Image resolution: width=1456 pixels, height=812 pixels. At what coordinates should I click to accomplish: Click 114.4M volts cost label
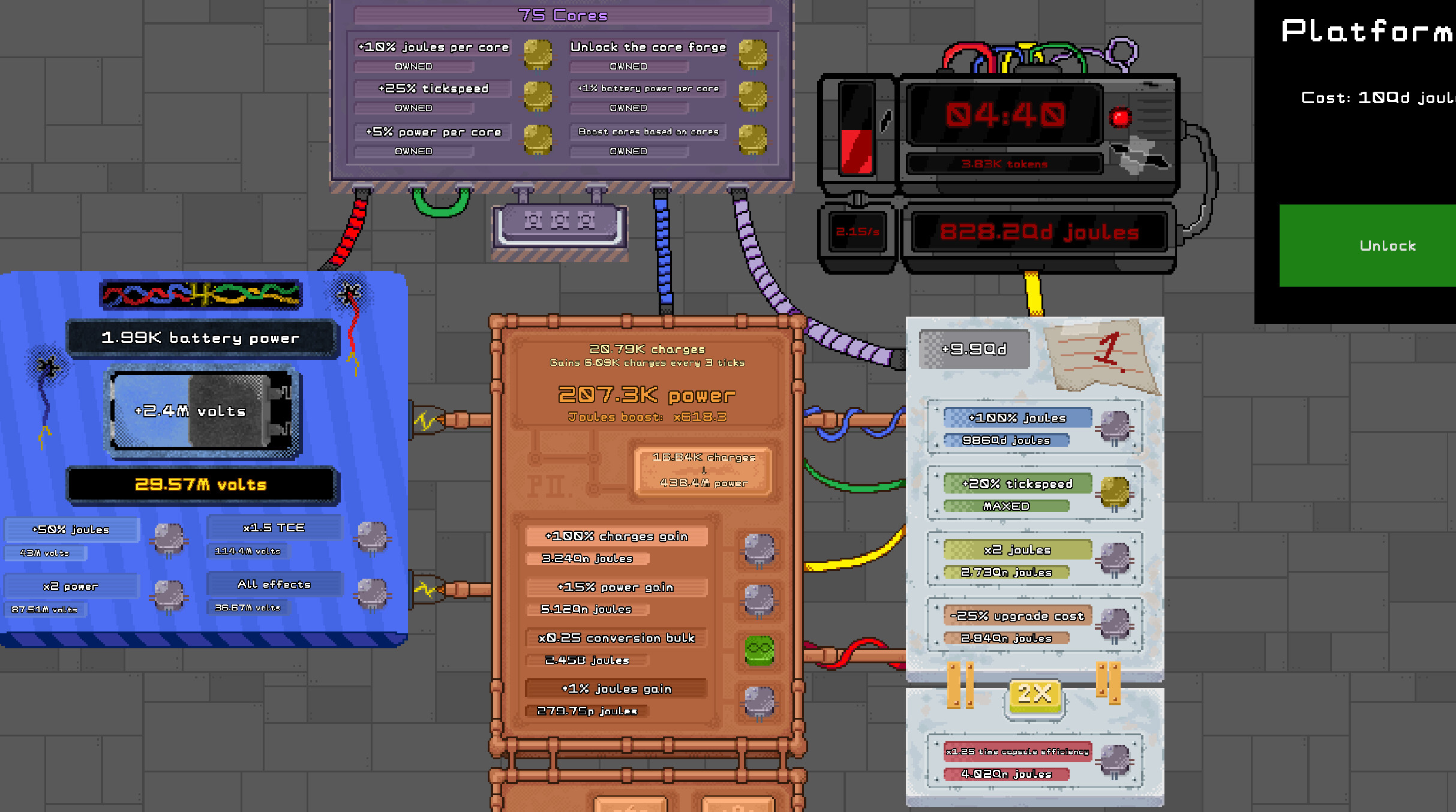(x=248, y=551)
